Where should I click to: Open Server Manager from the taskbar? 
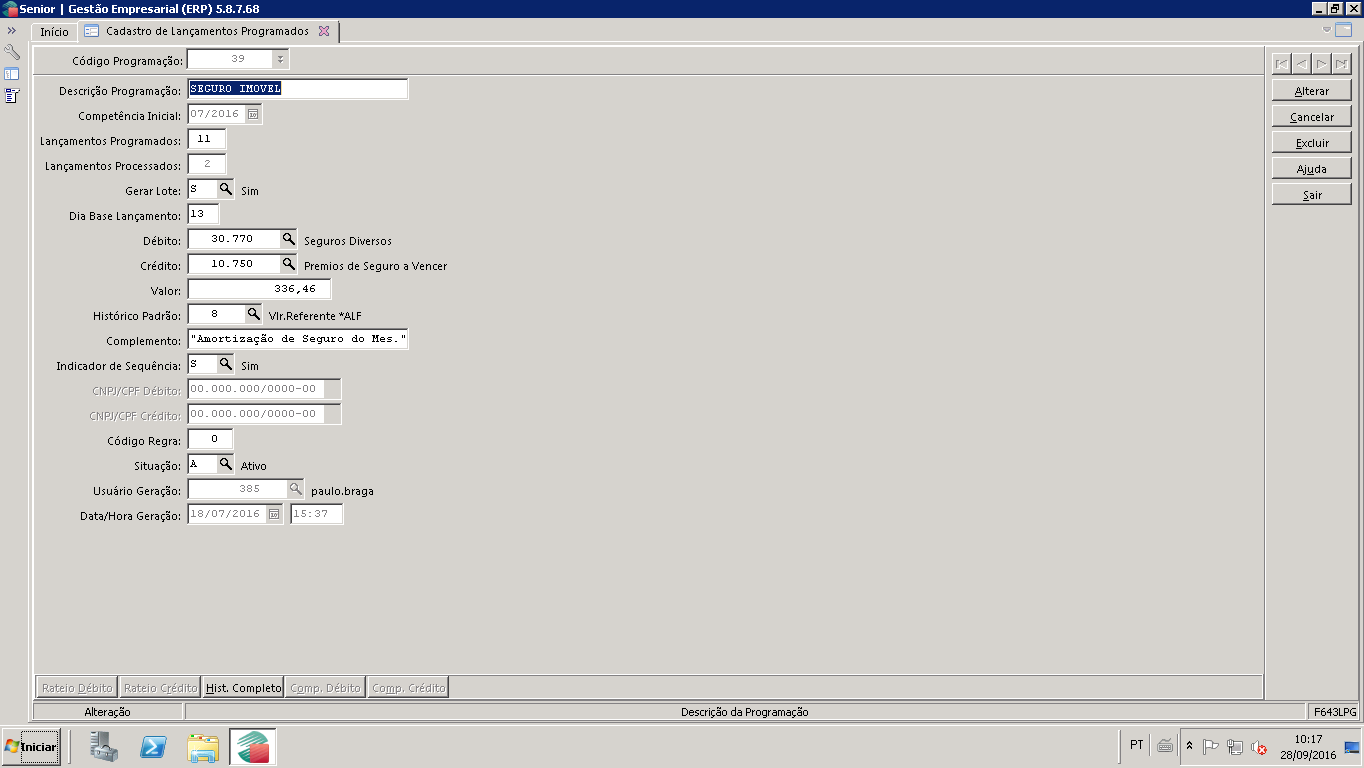(104, 746)
